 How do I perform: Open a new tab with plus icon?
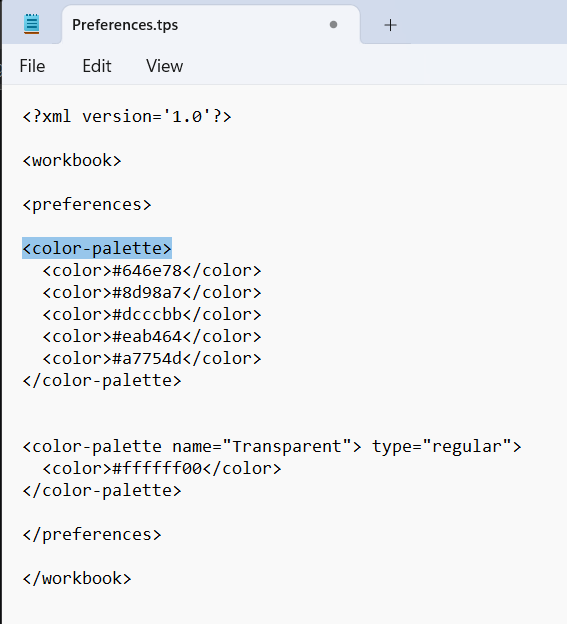point(390,25)
